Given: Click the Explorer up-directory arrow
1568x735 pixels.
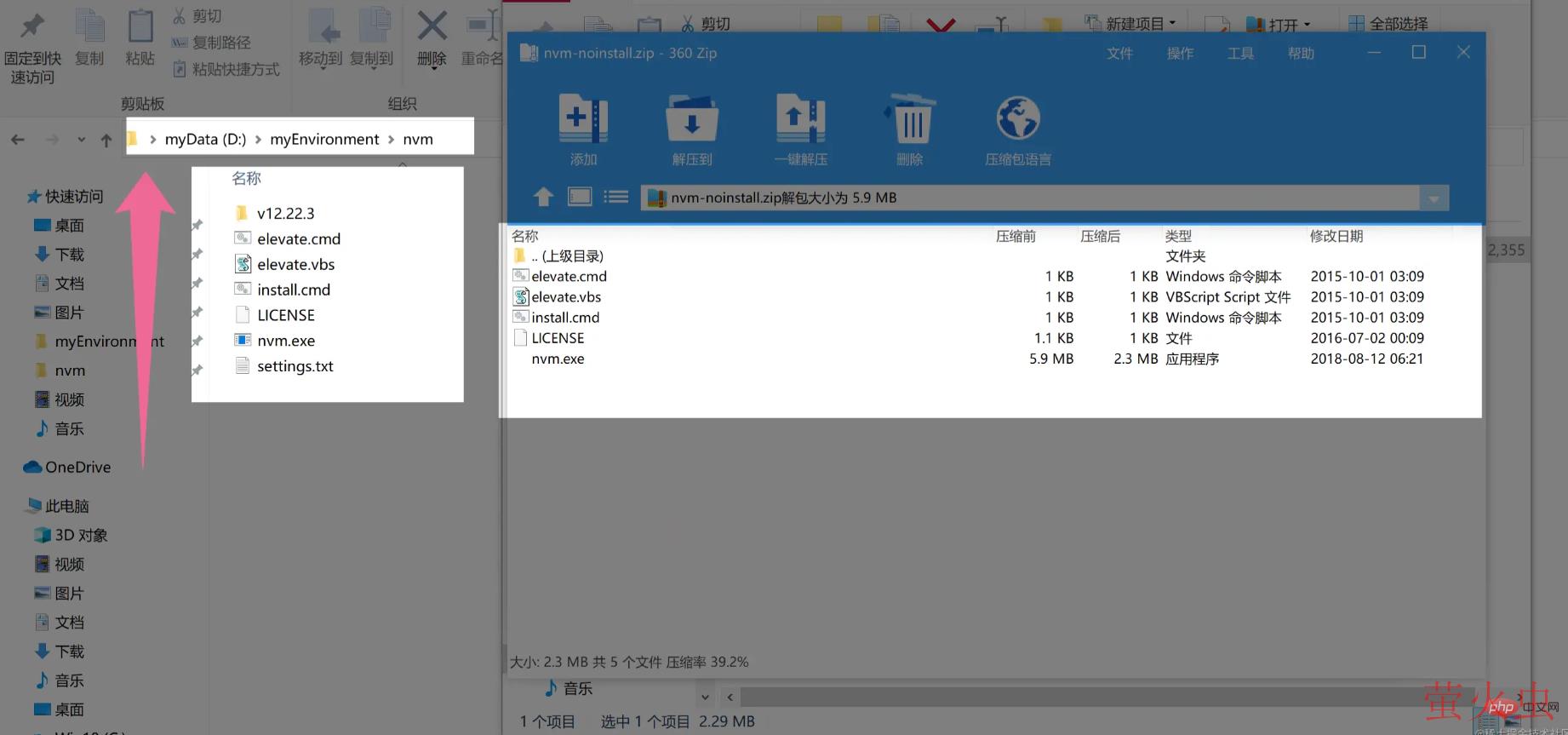Looking at the screenshot, I should click(x=106, y=141).
